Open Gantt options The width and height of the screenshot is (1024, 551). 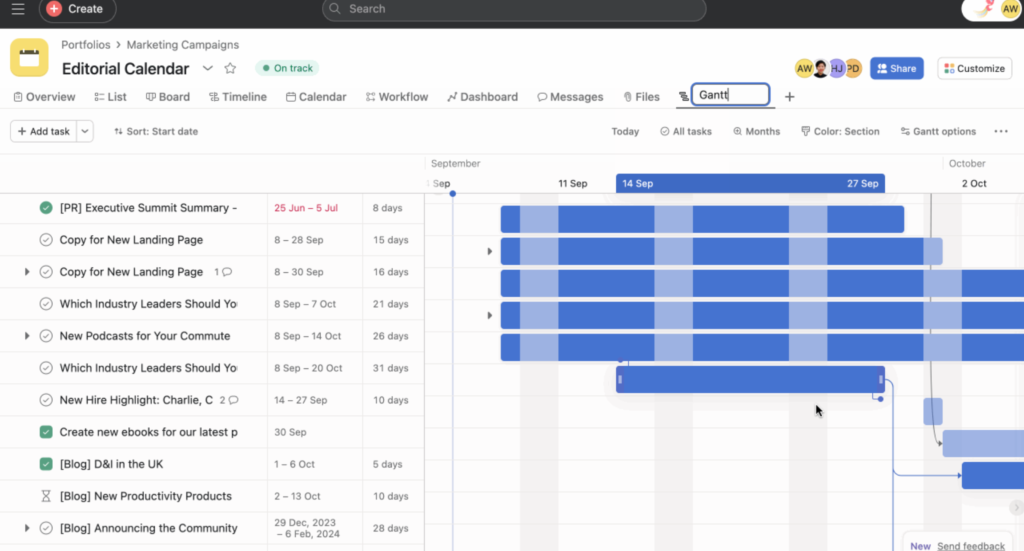click(938, 131)
